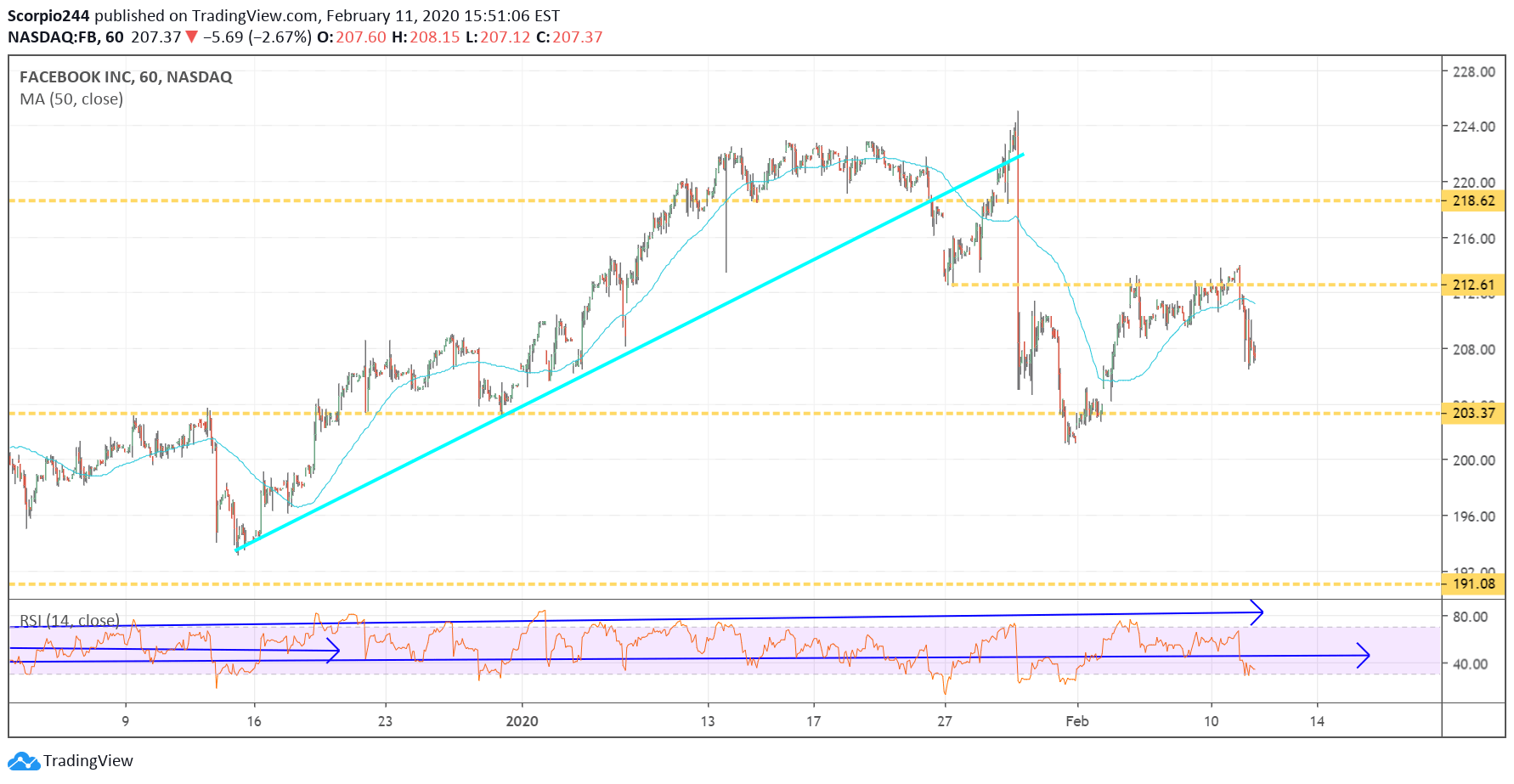Click the last price 207.37 before red triangle
Screen dimensions: 1514x784
click(156, 37)
